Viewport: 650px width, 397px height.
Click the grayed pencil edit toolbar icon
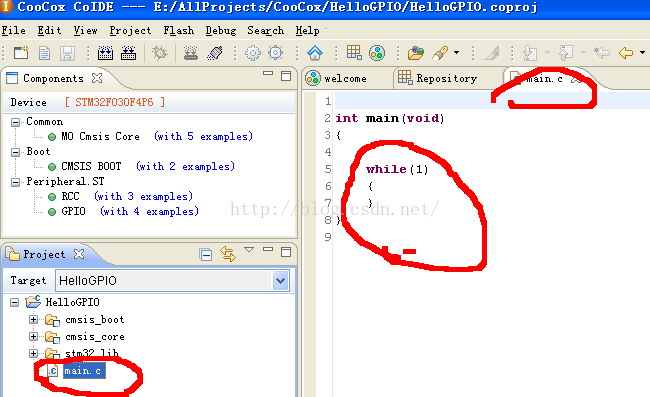(492, 53)
